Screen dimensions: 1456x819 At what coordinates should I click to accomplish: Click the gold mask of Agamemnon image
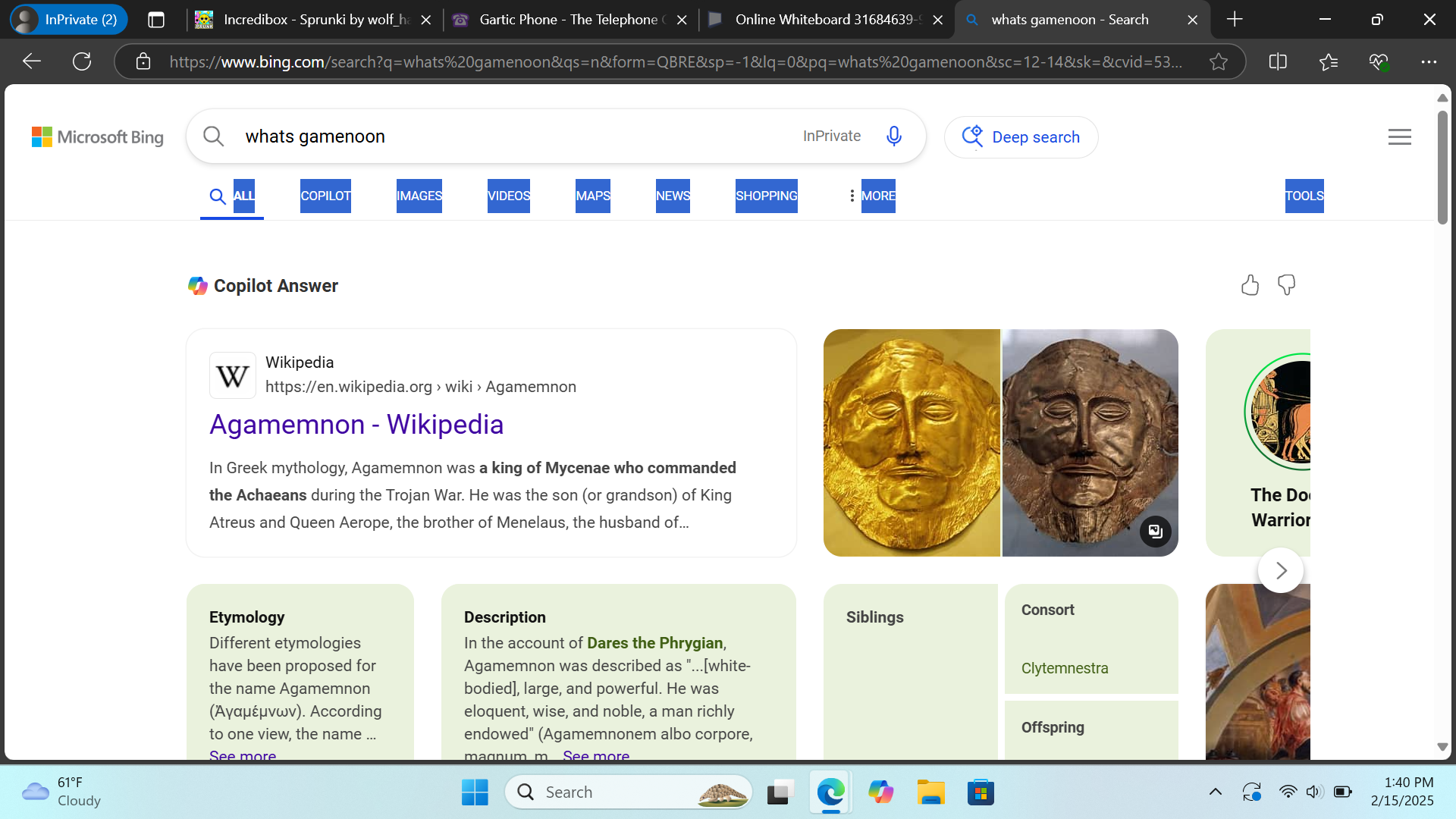point(912,443)
